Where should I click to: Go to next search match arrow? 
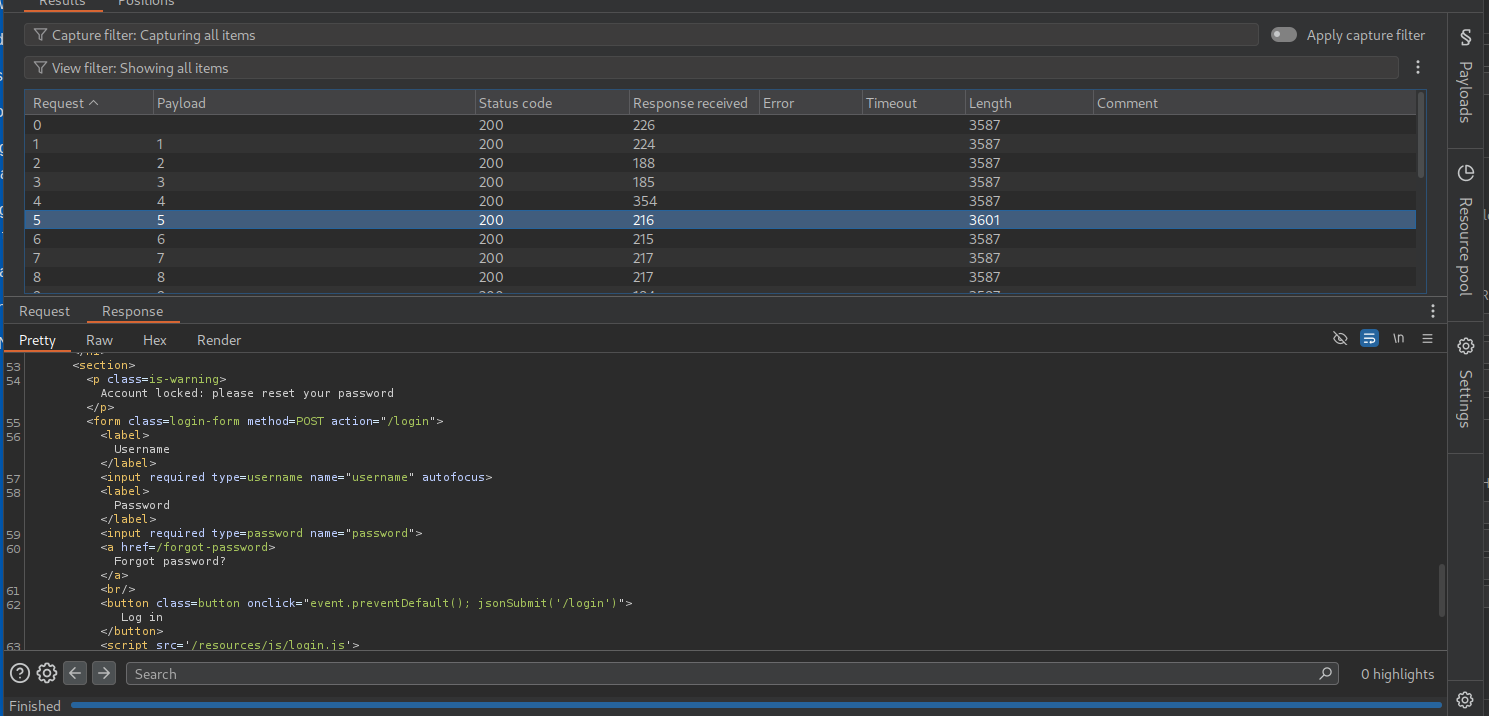[104, 674]
